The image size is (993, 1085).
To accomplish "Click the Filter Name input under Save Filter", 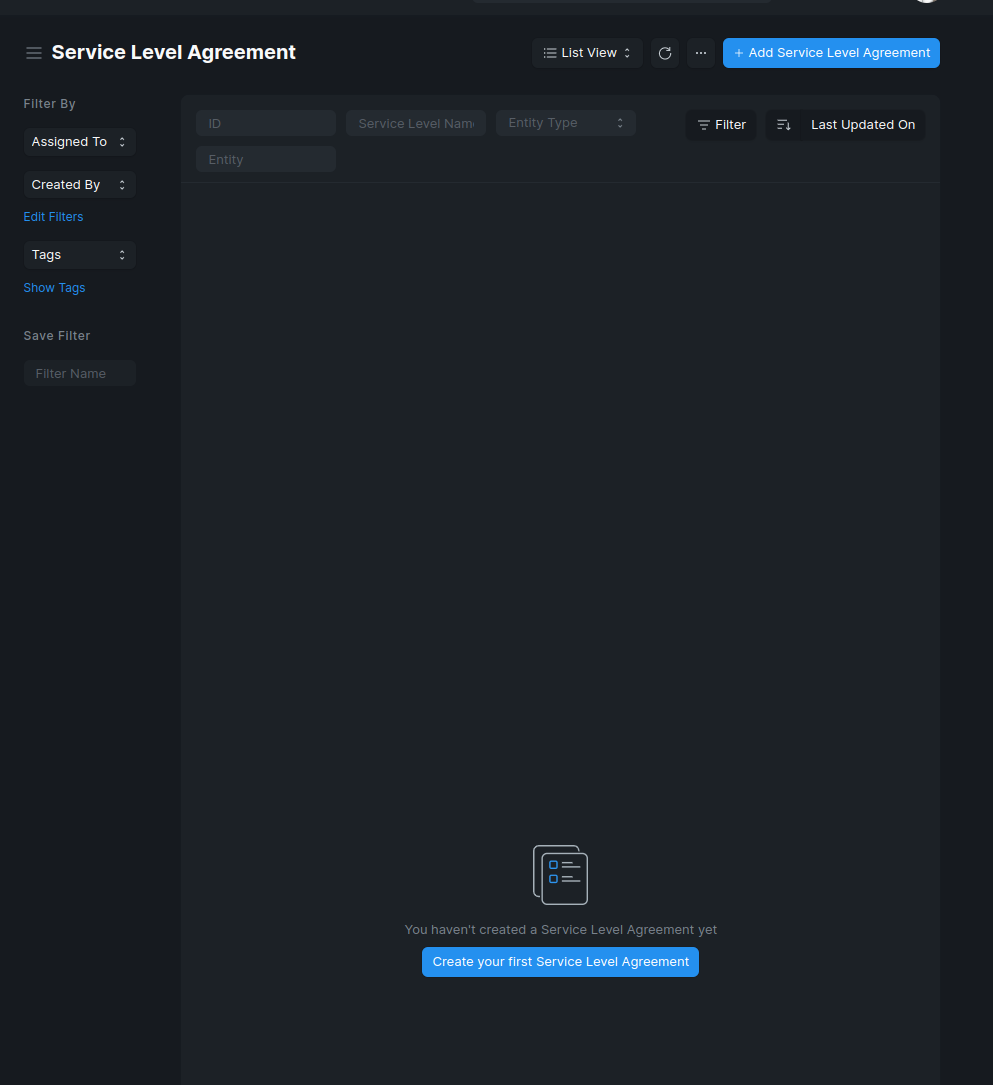I will tap(79, 372).
